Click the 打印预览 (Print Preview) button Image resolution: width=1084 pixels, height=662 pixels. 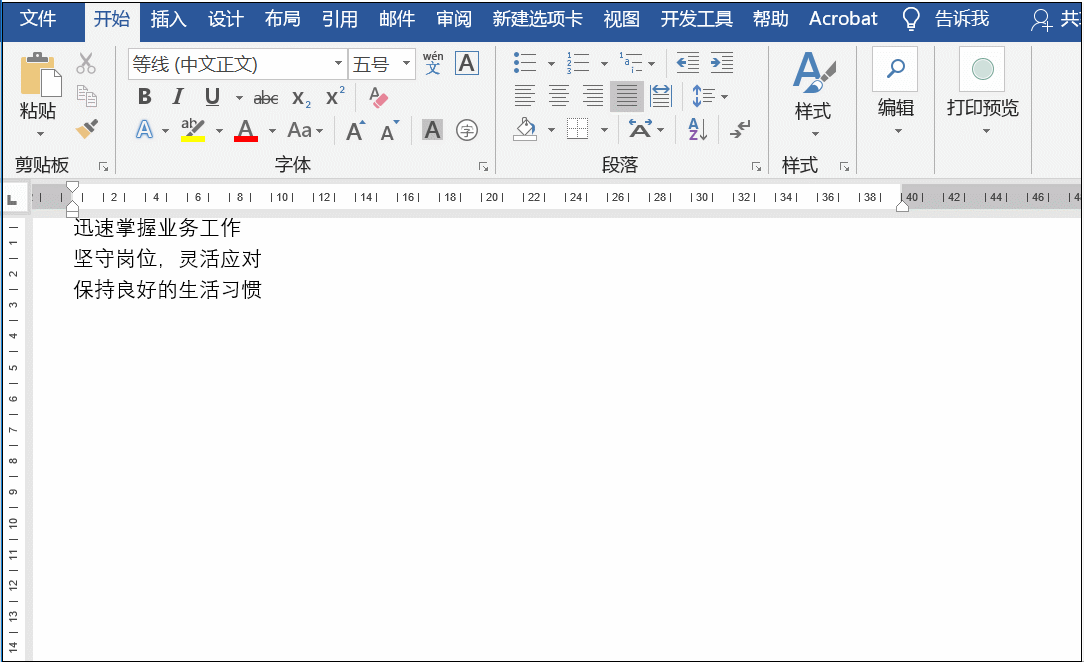click(x=982, y=91)
